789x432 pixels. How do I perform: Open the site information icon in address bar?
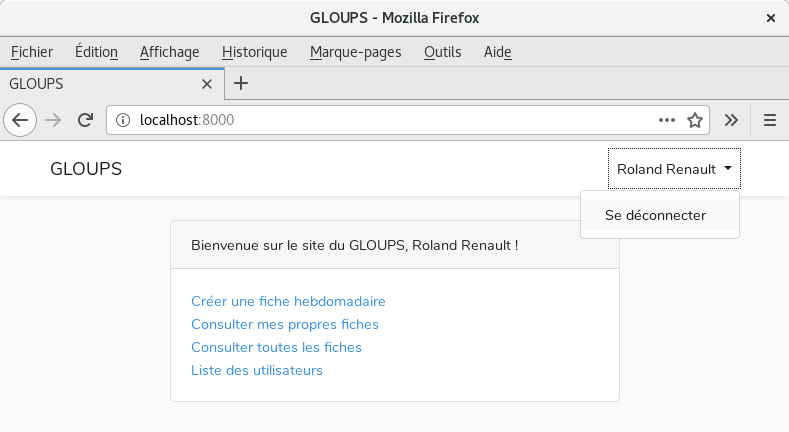pos(123,120)
